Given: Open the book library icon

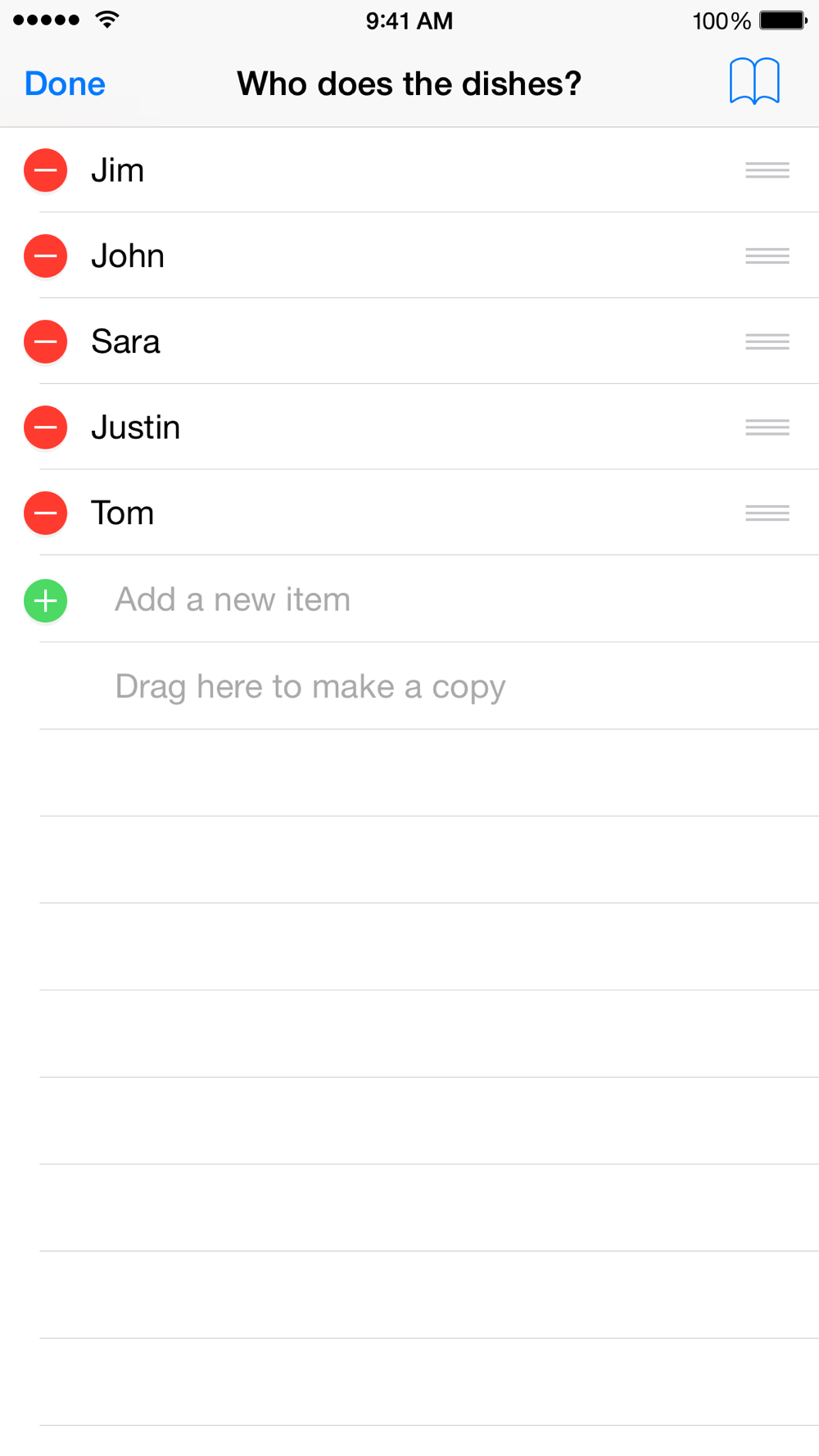Looking at the screenshot, I should pyautogui.click(x=754, y=81).
